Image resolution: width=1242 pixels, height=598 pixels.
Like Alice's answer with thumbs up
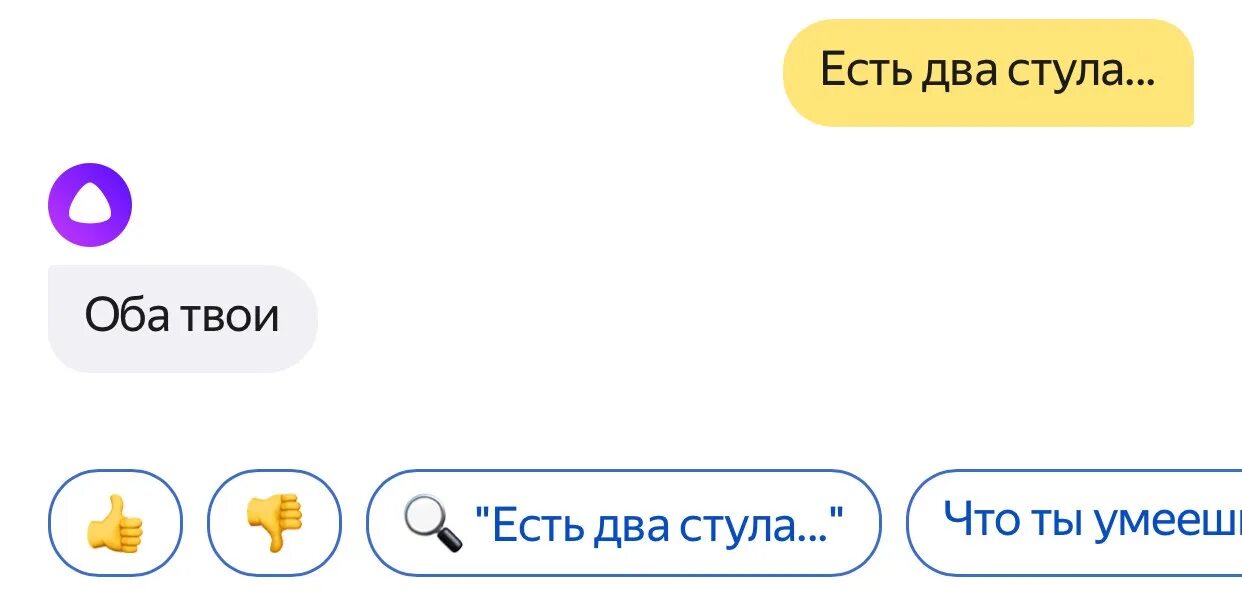click(115, 523)
